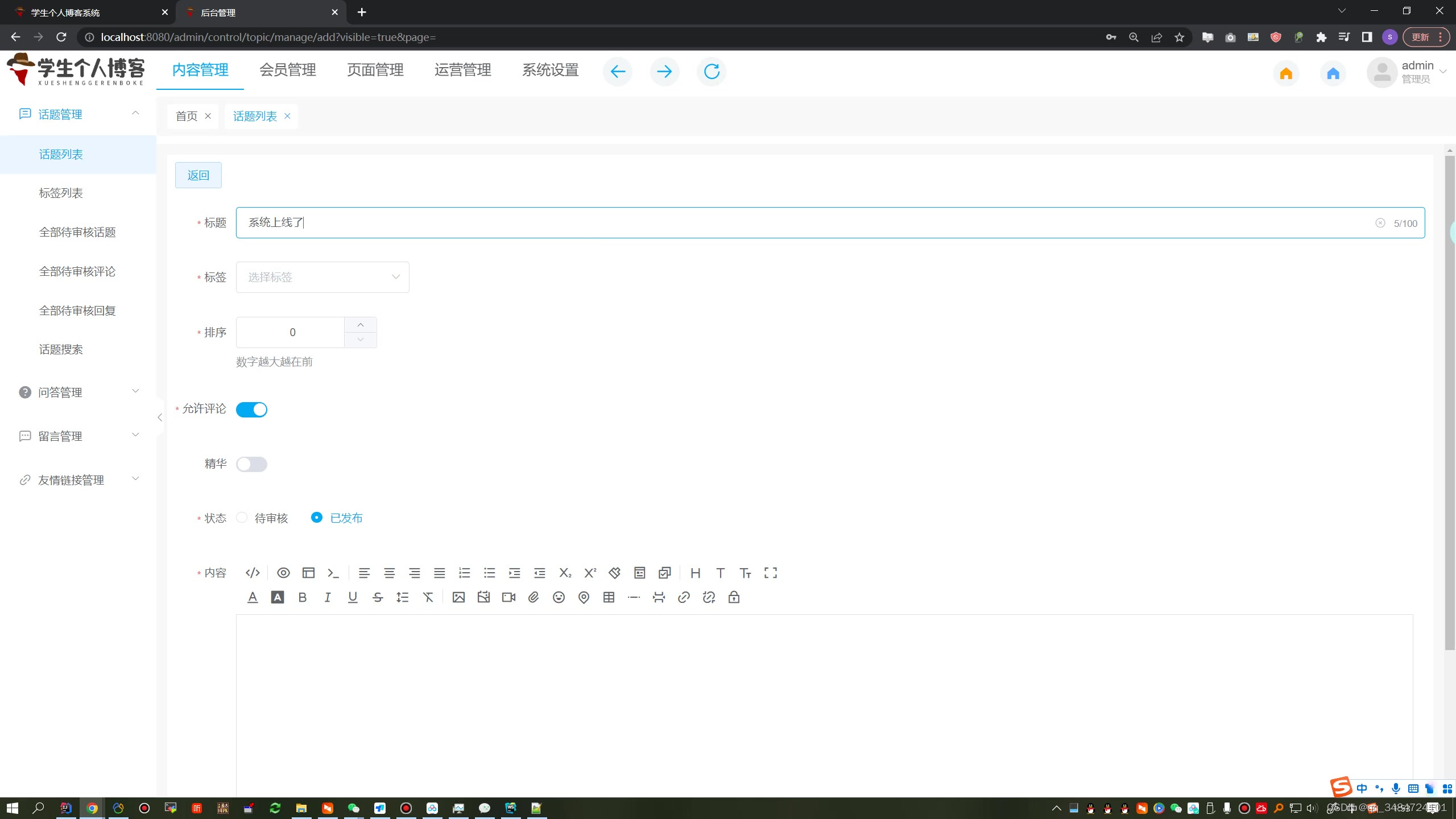Click the font text color icon
This screenshot has height=819, width=1456.
click(253, 597)
